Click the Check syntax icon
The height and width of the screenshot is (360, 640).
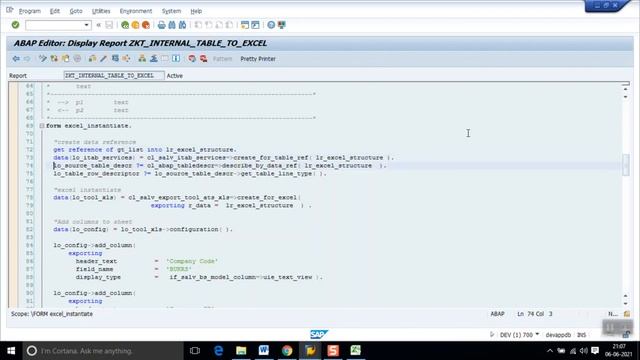coord(92,59)
